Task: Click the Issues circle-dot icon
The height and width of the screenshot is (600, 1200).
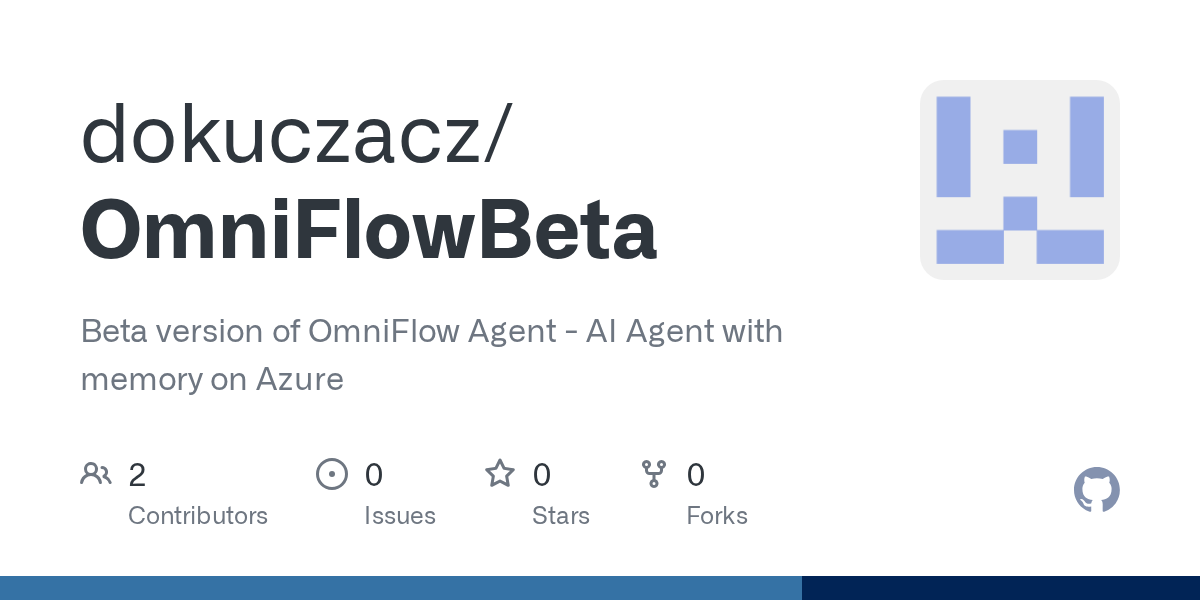Action: (331, 474)
